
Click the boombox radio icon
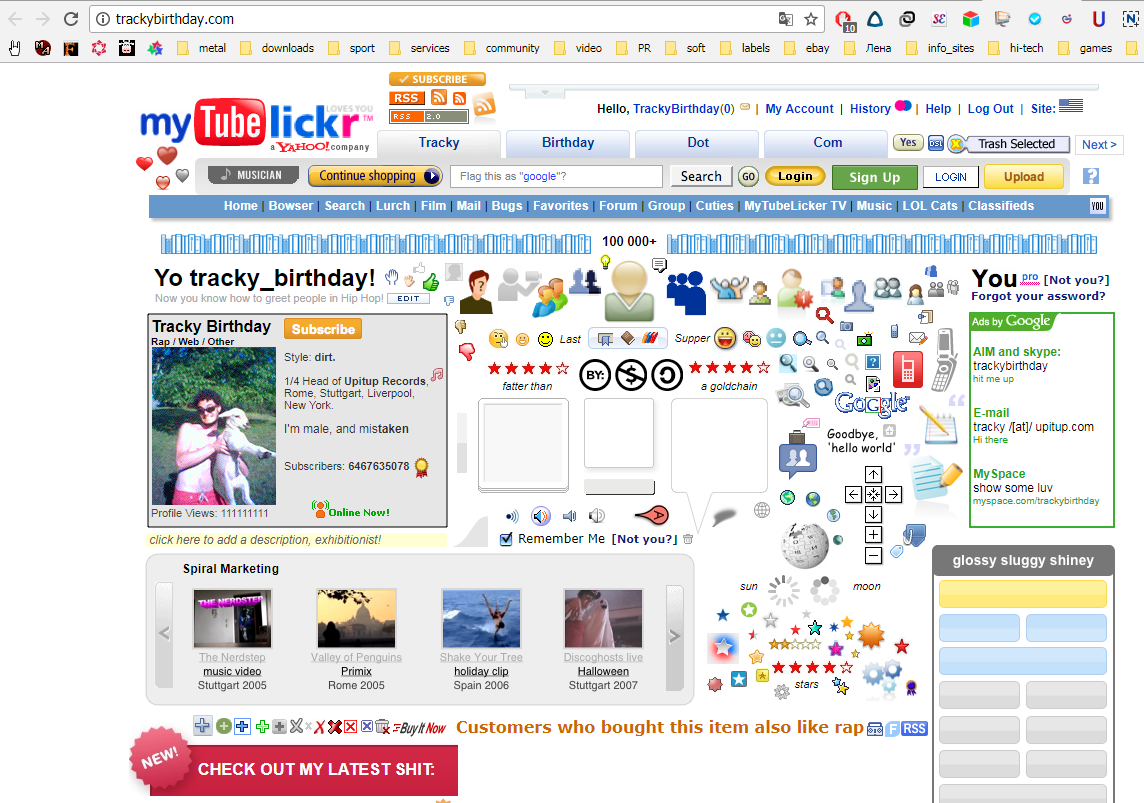tap(874, 729)
